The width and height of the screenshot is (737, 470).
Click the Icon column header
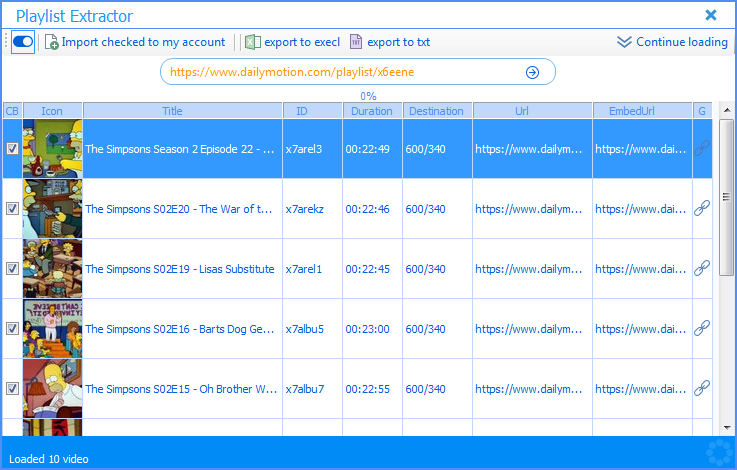(x=52, y=111)
